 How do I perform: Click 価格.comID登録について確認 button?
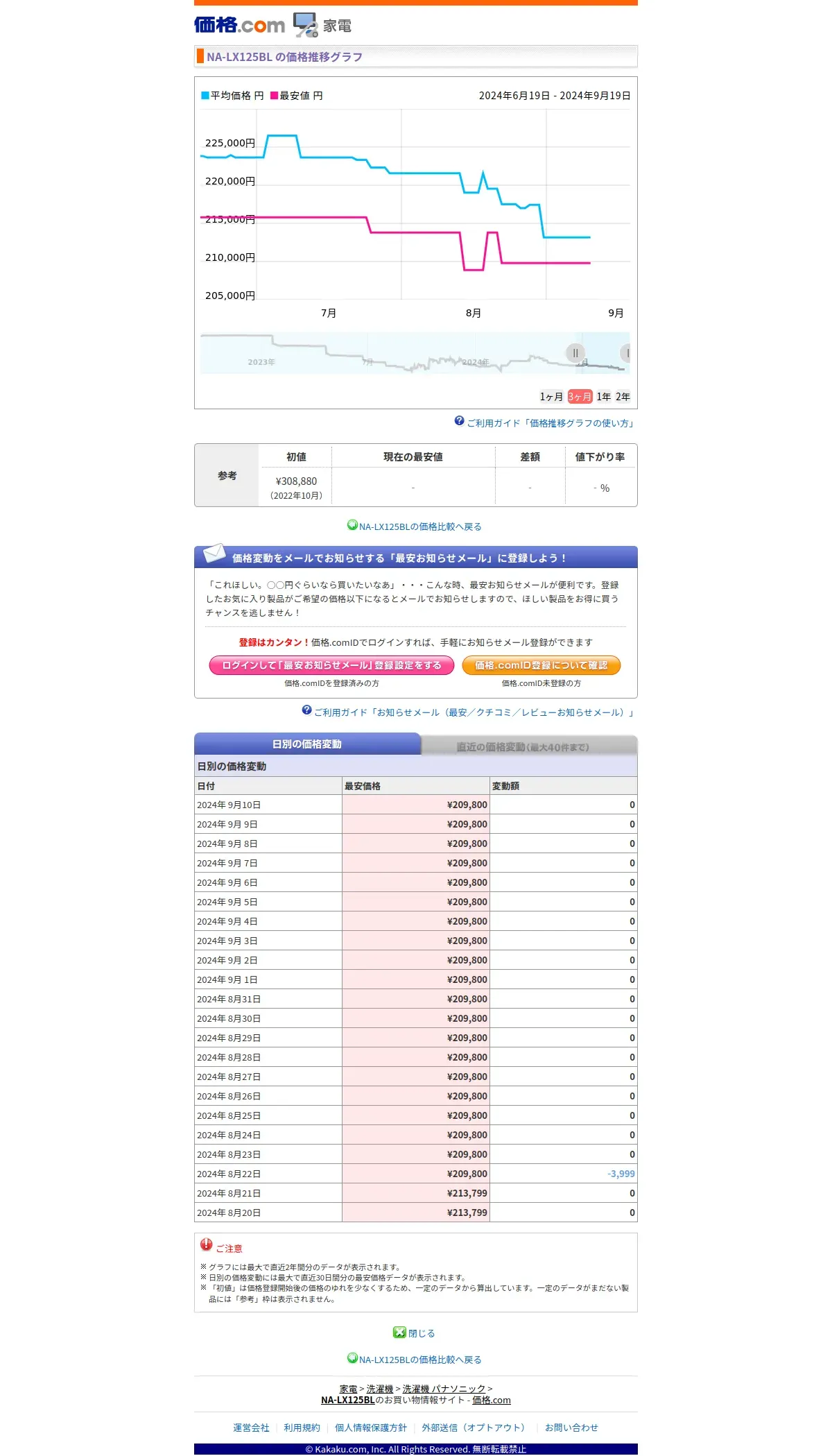point(541,665)
